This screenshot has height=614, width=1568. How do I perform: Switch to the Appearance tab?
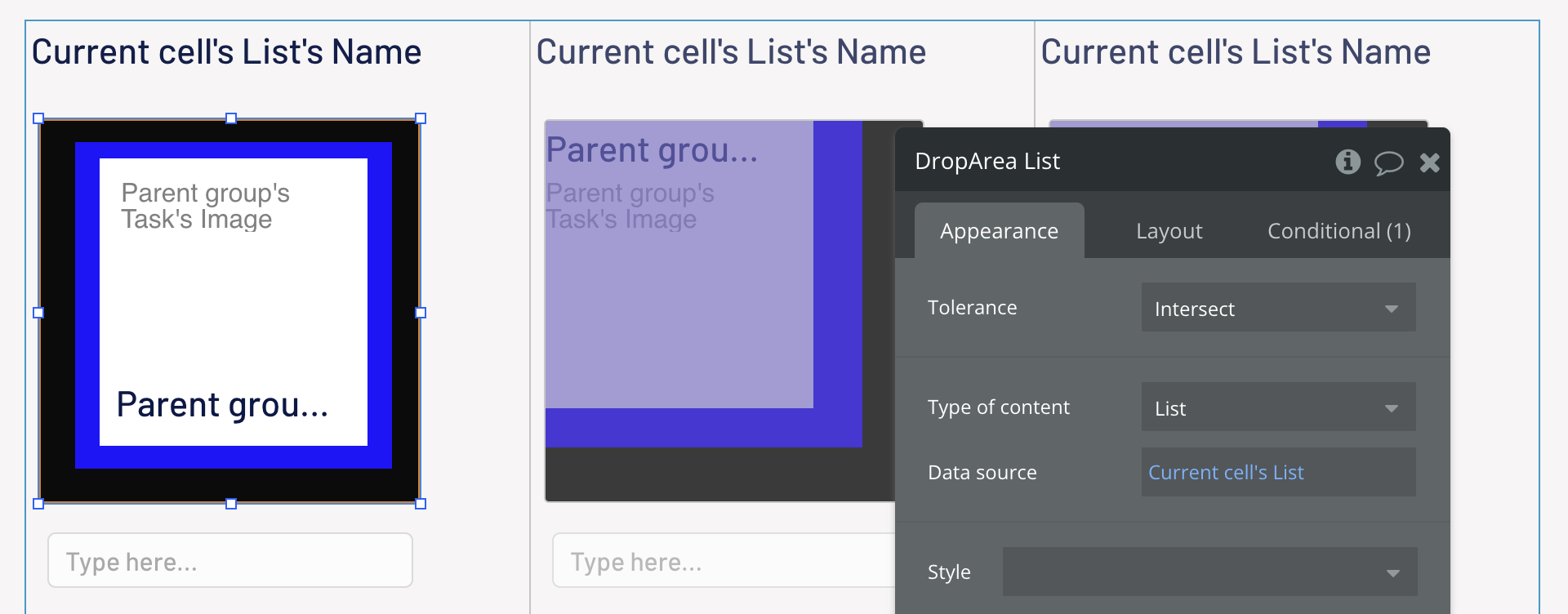tap(999, 231)
